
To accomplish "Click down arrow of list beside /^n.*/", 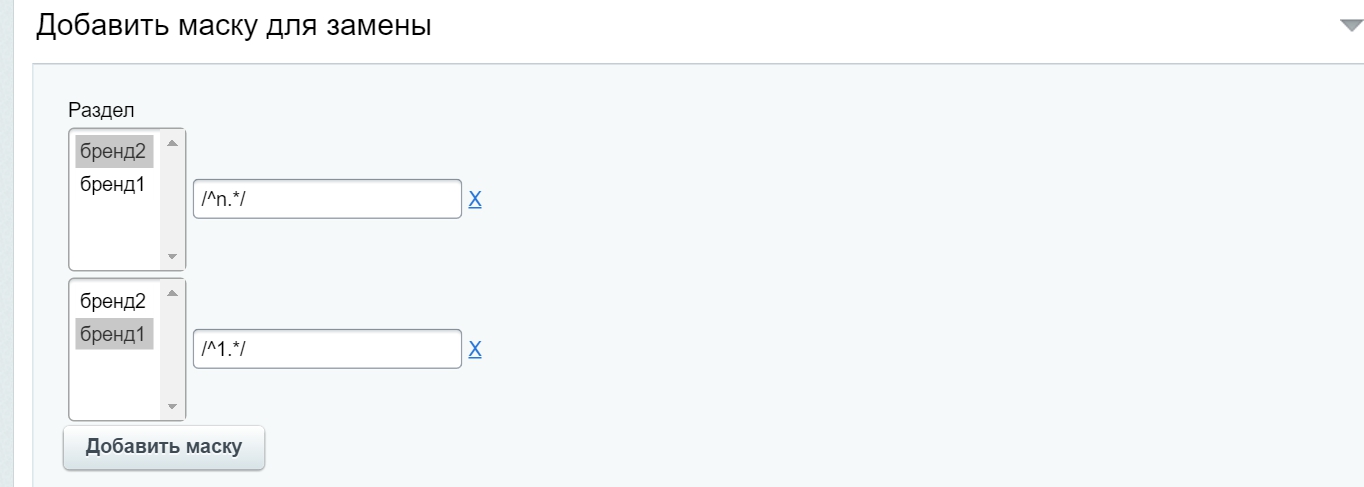I will click(171, 257).
